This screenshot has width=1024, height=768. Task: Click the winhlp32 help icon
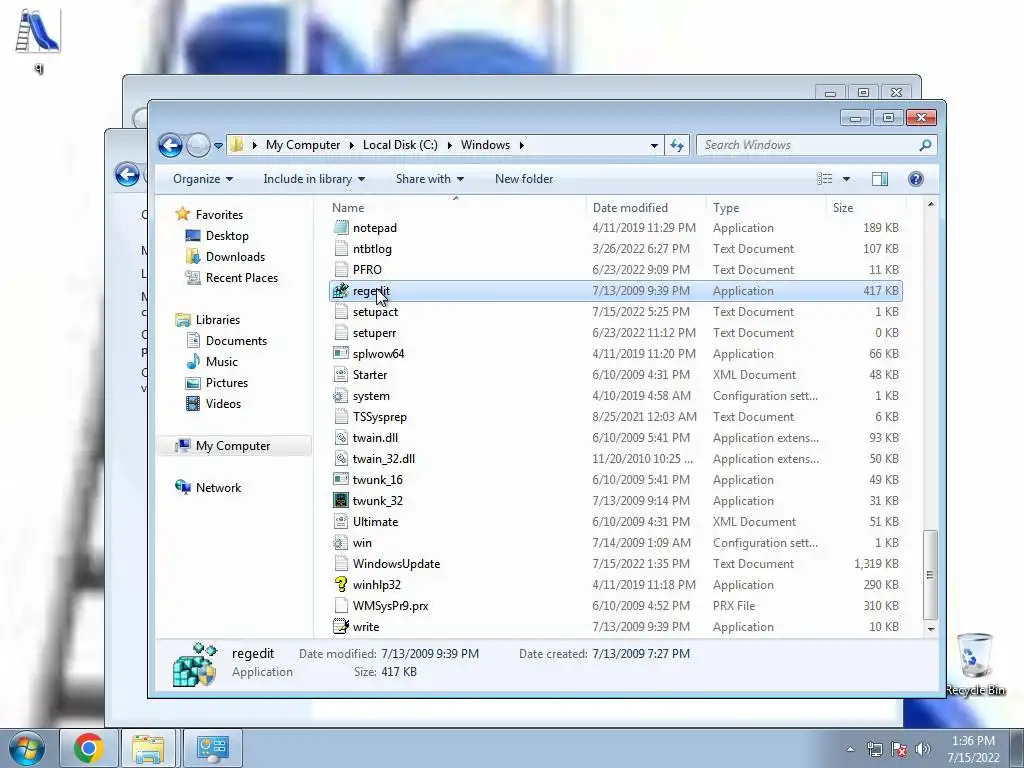[341, 584]
